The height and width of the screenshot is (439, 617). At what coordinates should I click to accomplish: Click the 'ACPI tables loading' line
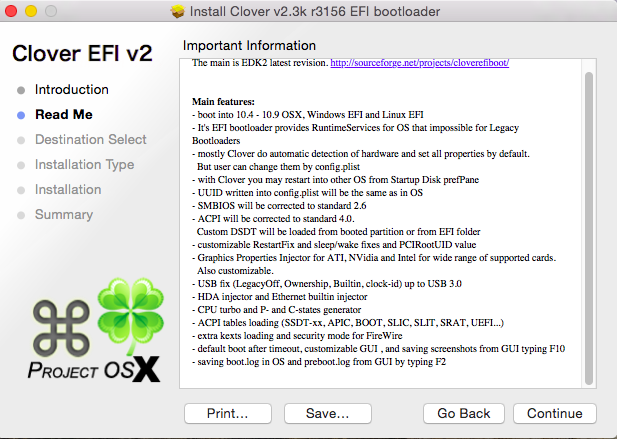(x=348, y=323)
